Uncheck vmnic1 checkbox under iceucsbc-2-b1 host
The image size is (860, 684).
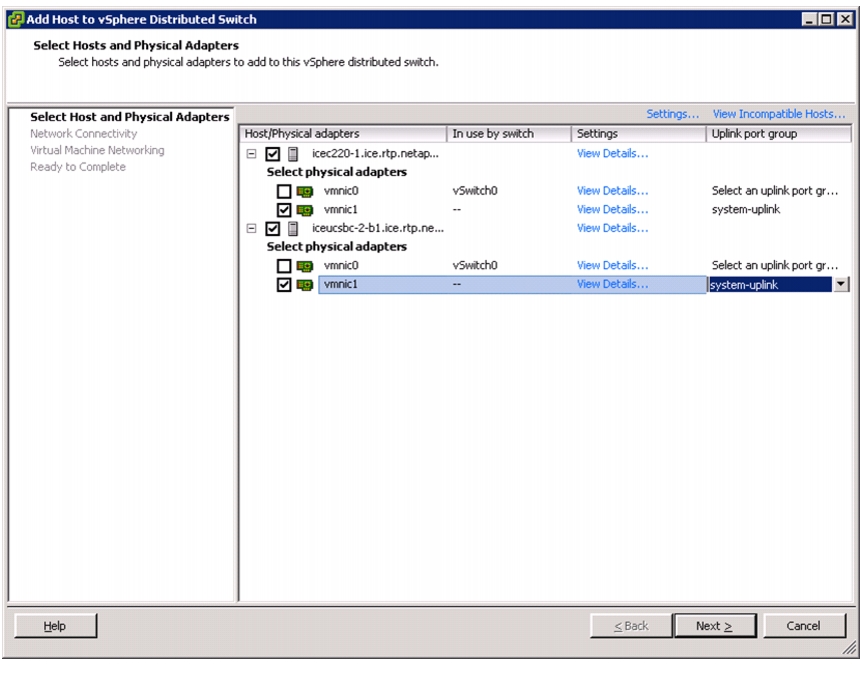tap(284, 285)
